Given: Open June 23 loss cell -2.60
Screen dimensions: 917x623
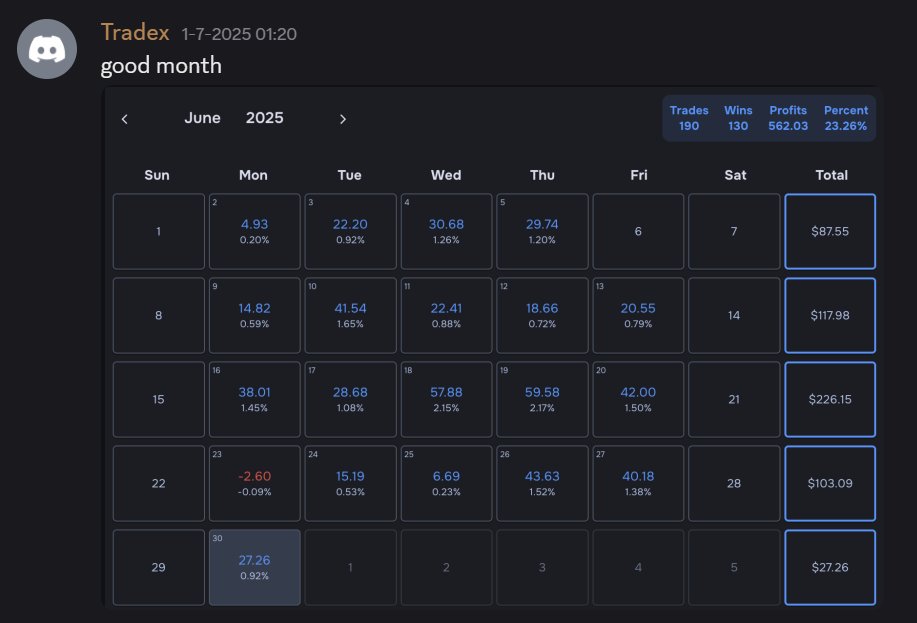Looking at the screenshot, I should pyautogui.click(x=254, y=483).
